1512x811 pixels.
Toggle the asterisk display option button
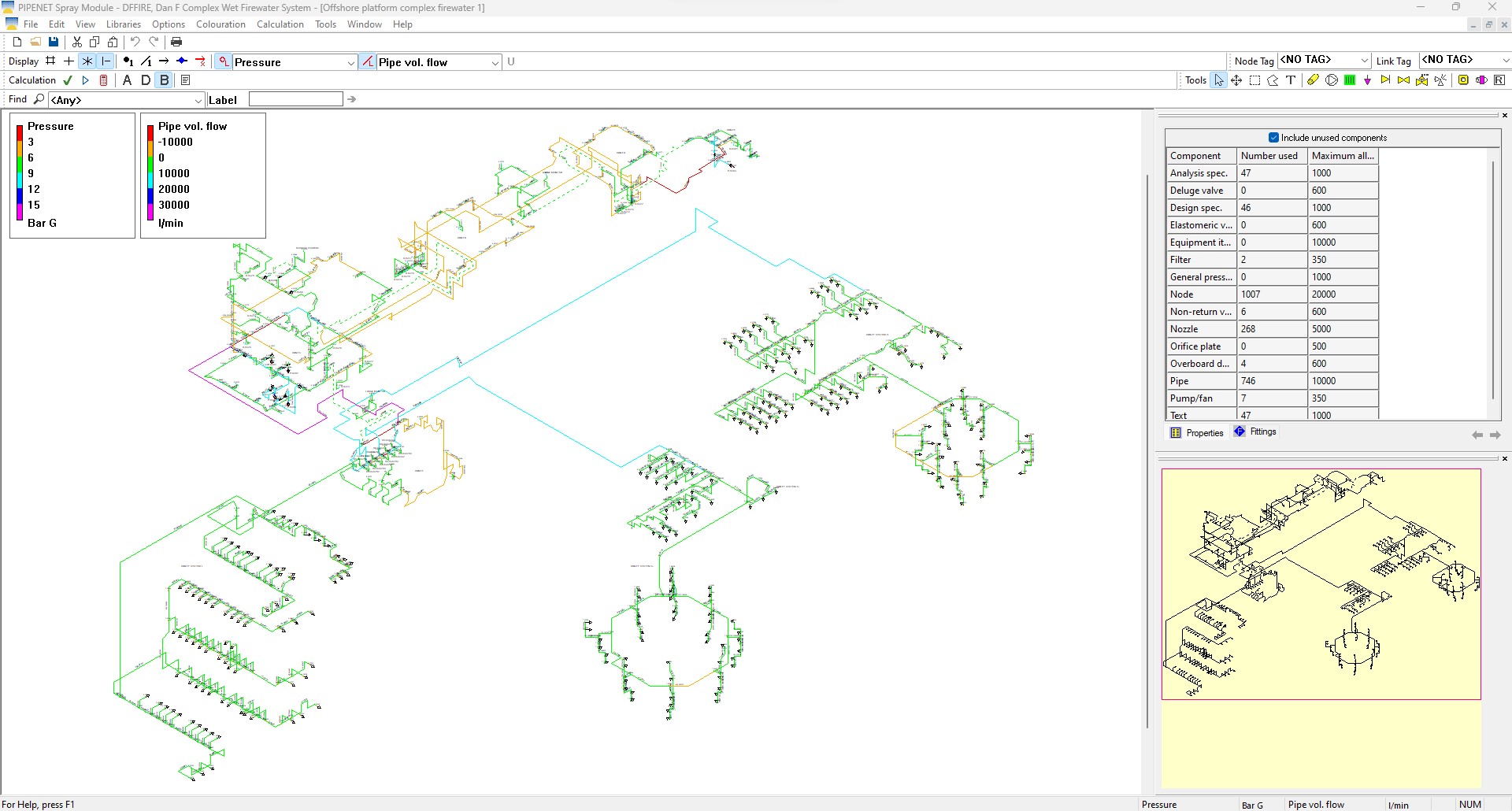coord(87,61)
